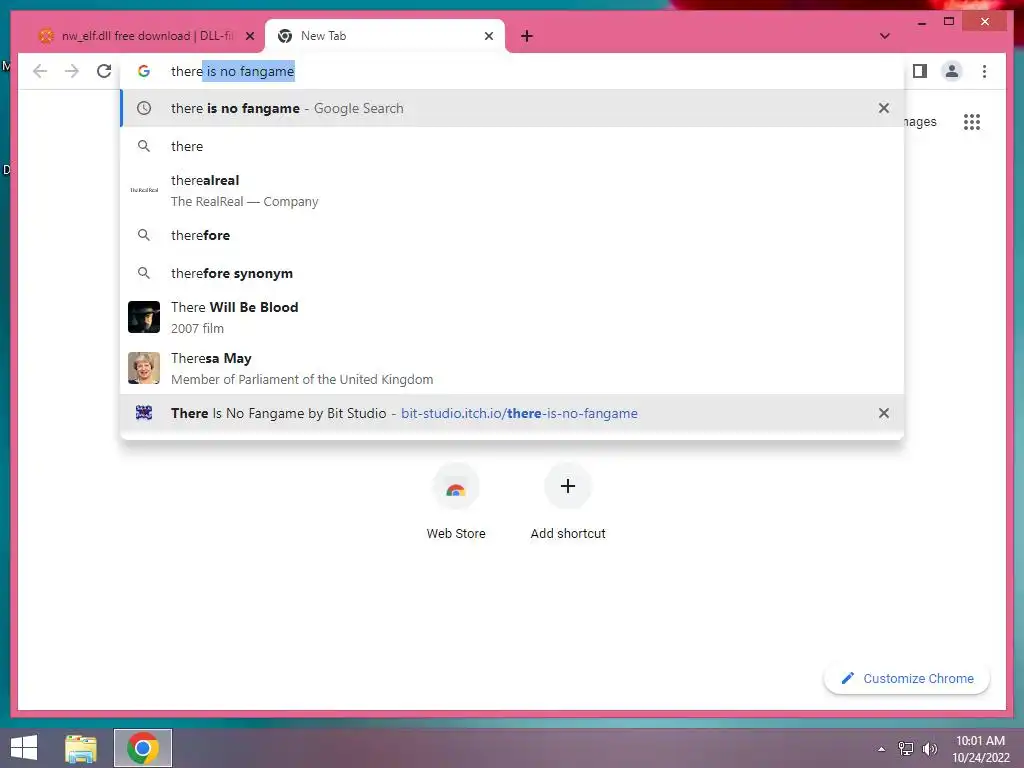Click magnifier icon beside 'therefore'
This screenshot has height=768, width=1024.
(x=144, y=235)
